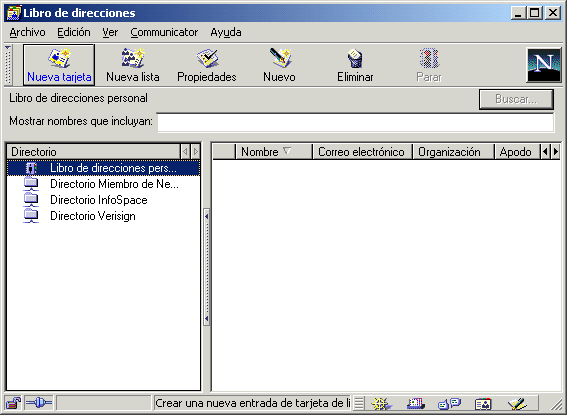Click the Nueva tarjeta toolbar button
Viewport: 567px width, 415px height.
point(59,65)
